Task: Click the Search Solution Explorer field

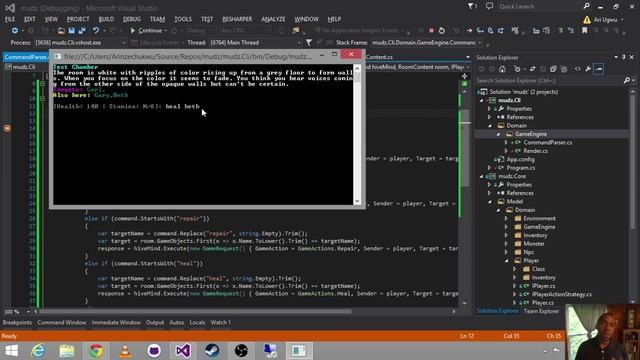Action: 549,80
